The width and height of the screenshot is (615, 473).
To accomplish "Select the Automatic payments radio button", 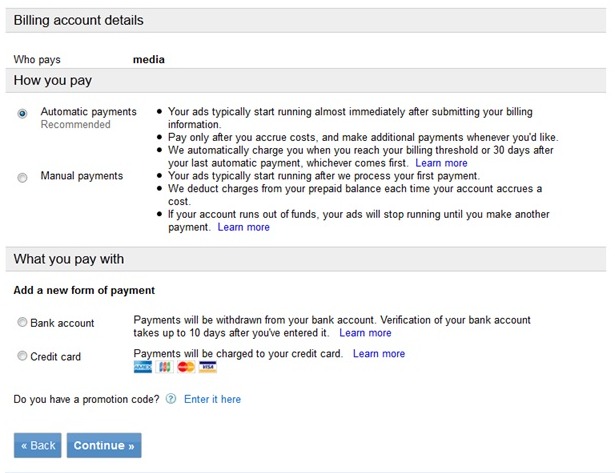I will (x=22, y=113).
